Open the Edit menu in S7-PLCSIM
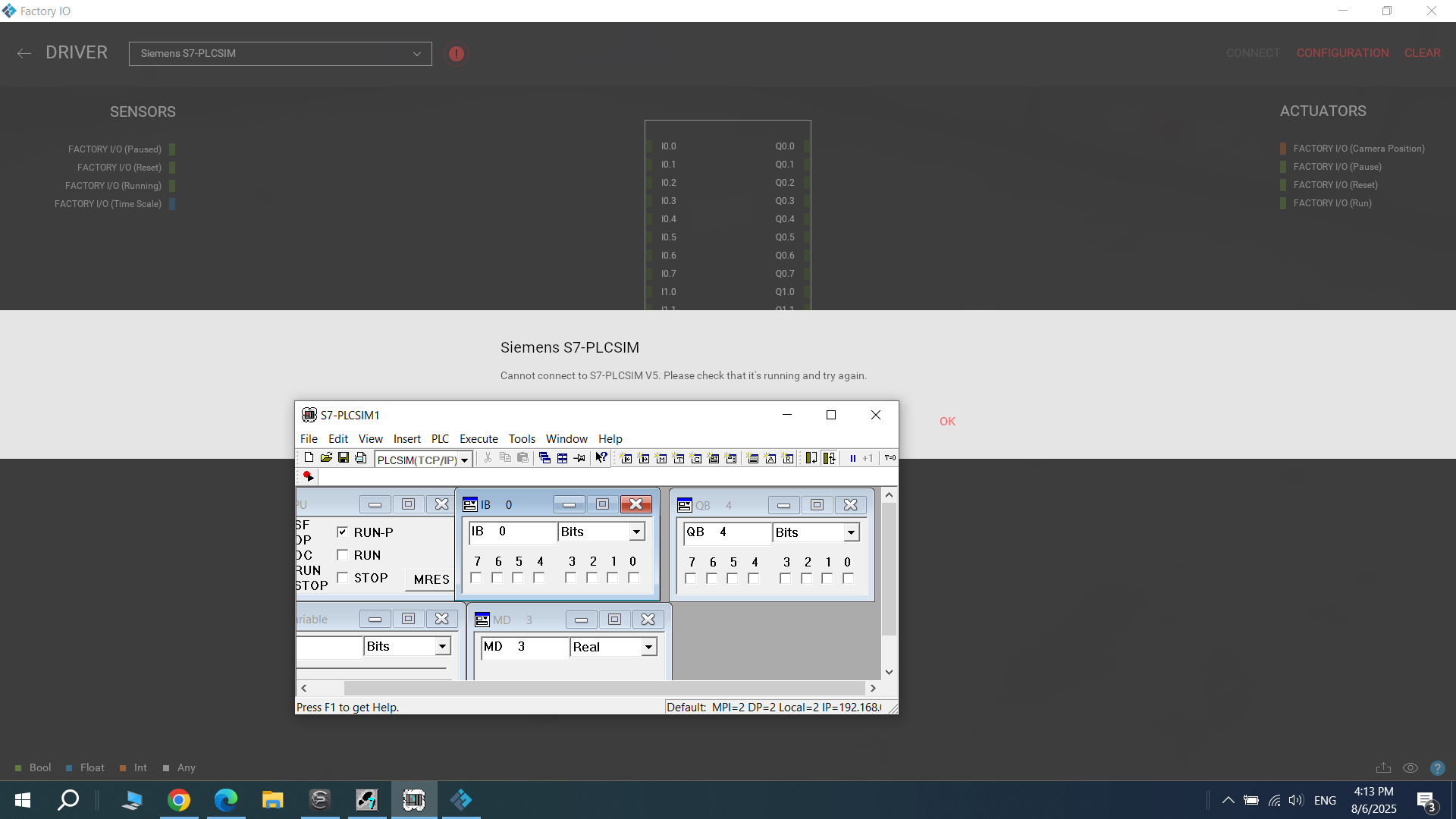Screen dimensions: 1456x819 (338, 439)
